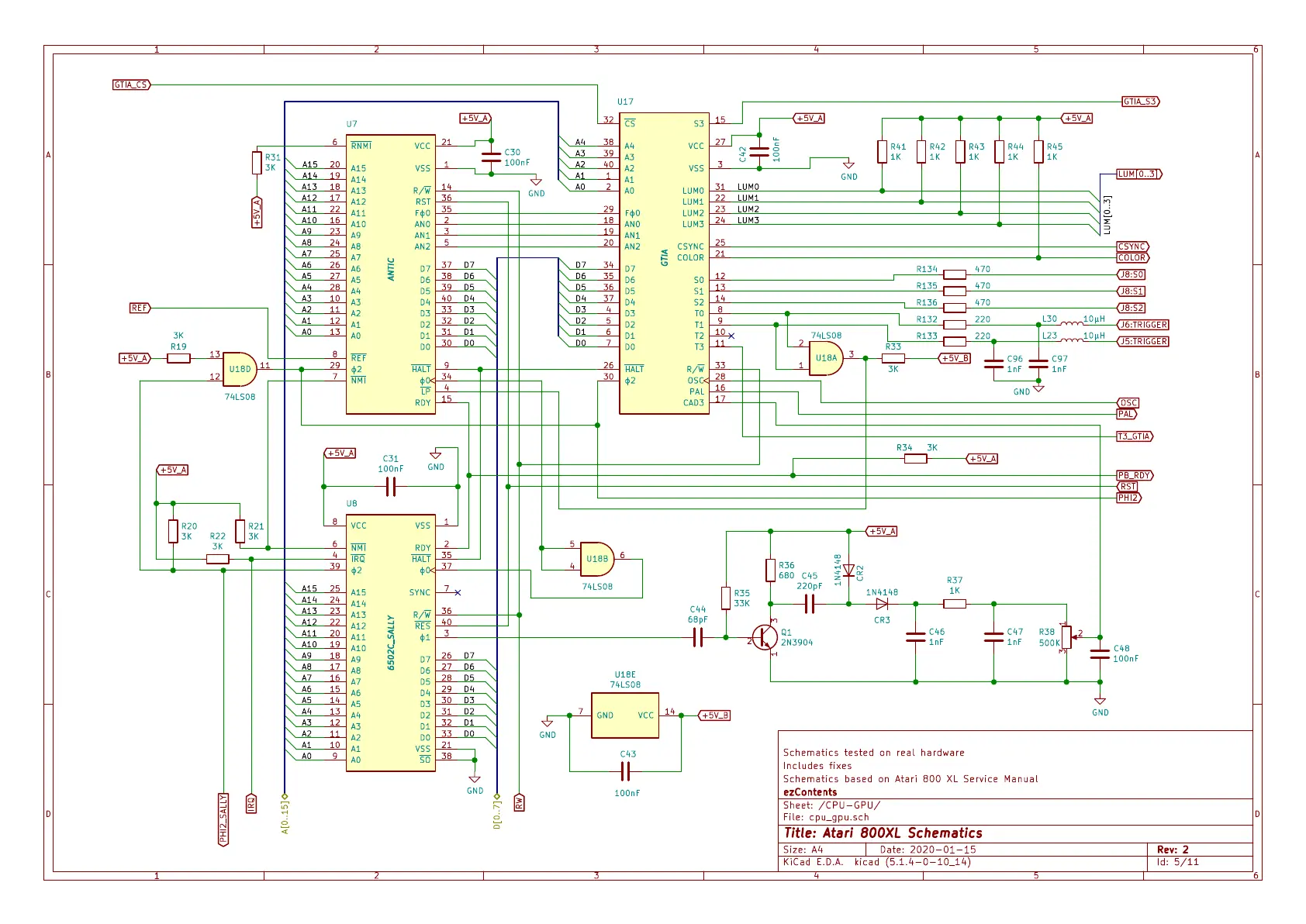1306x924 pixels.
Task: Click the R41 1K pull-up resistor
Action: (882, 152)
